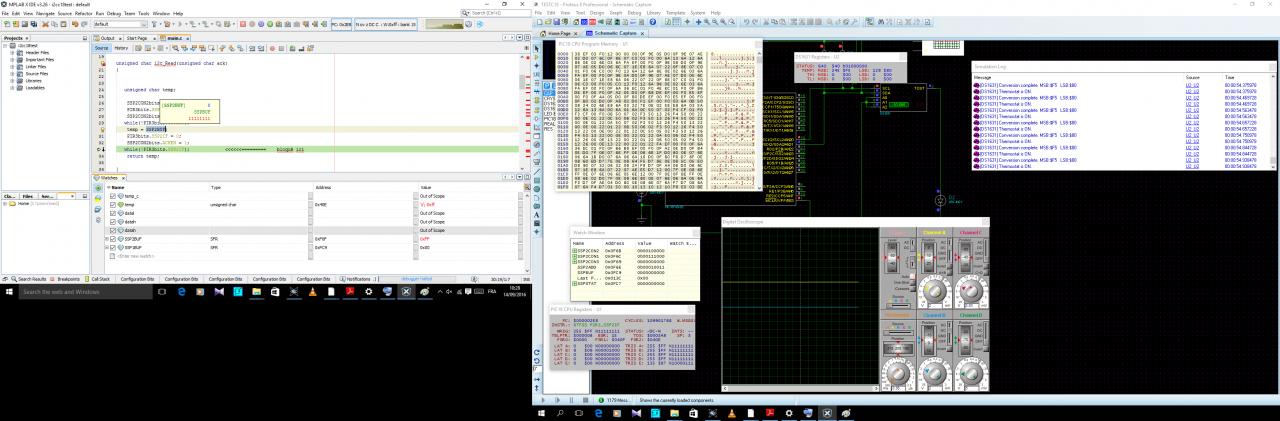Viewport: 1280px width, 421px height.
Task: Expand the Header Files tree node
Action: 13,52
